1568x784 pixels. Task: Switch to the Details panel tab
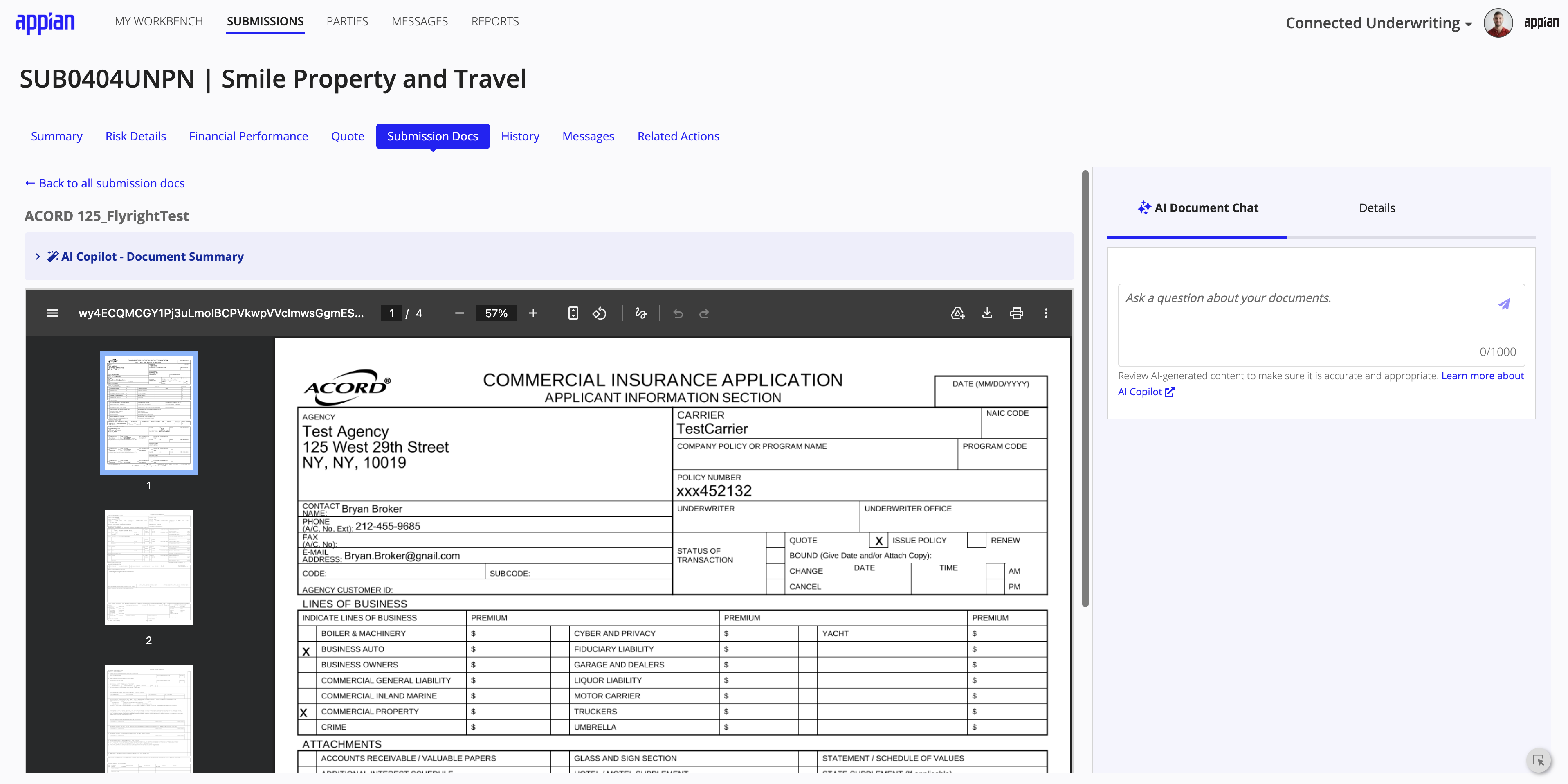tap(1377, 208)
